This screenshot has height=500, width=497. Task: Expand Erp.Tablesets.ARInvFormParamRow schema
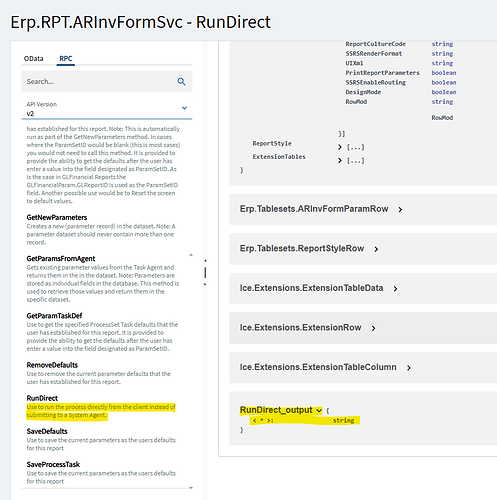click(400, 209)
